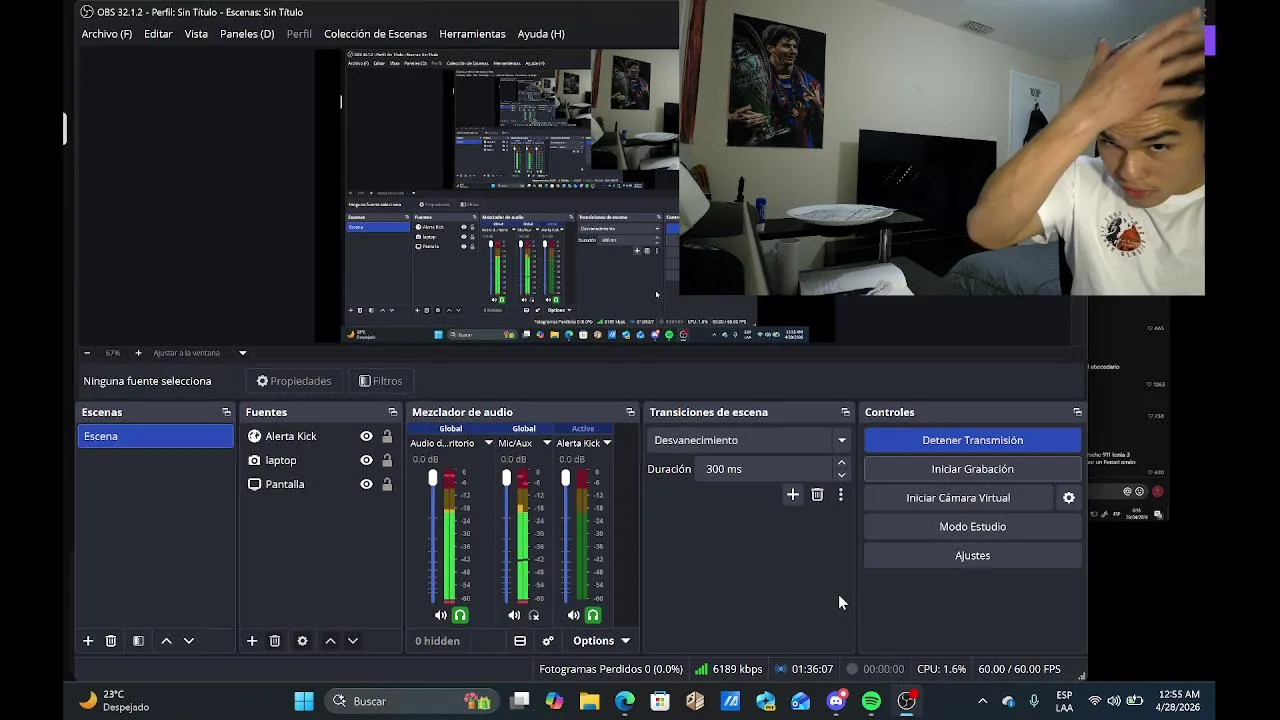This screenshot has width=1280, height=720.
Task: Hide the Pantalla source
Action: (x=366, y=484)
